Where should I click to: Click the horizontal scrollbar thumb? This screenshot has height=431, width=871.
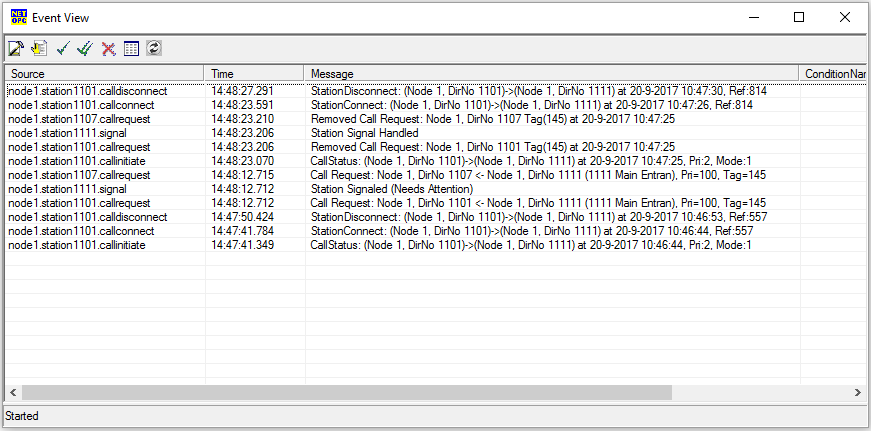click(x=347, y=393)
